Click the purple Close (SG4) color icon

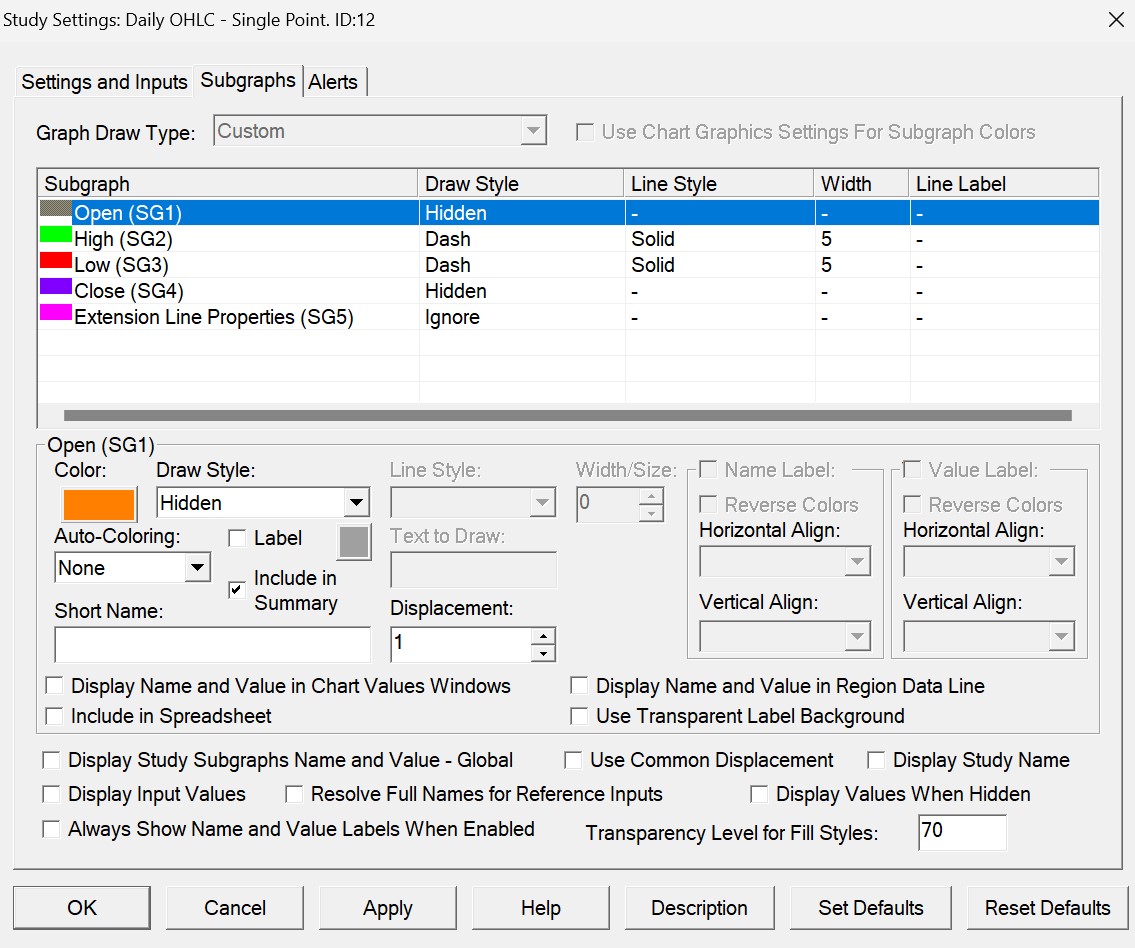tap(56, 288)
